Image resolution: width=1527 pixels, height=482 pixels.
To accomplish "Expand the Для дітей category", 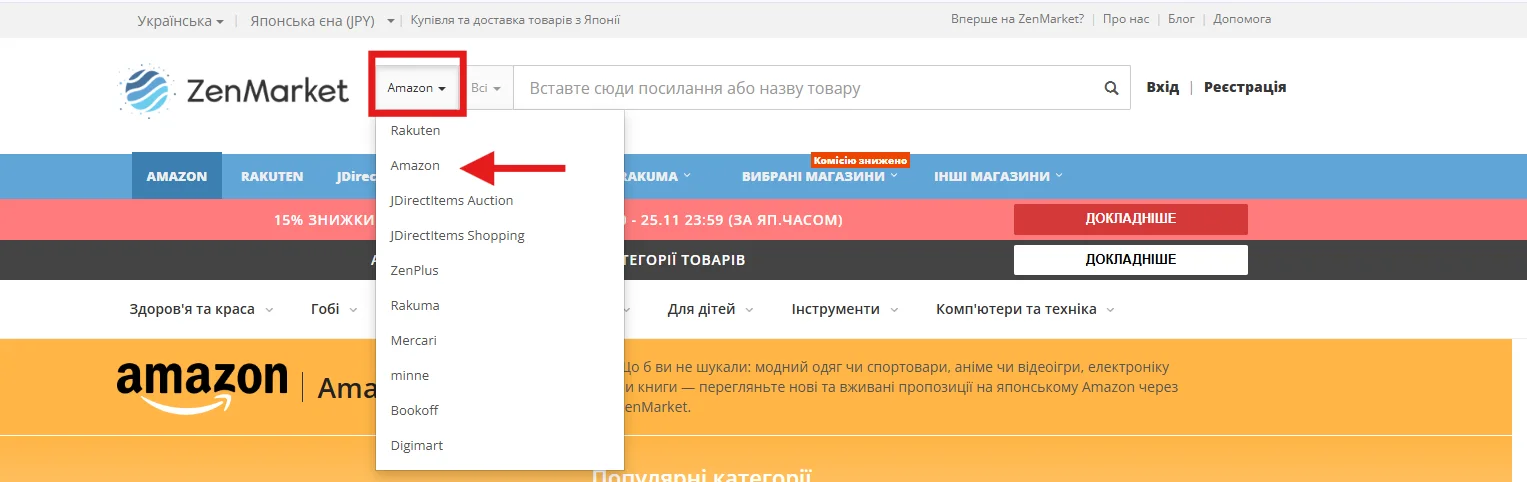I will [710, 309].
